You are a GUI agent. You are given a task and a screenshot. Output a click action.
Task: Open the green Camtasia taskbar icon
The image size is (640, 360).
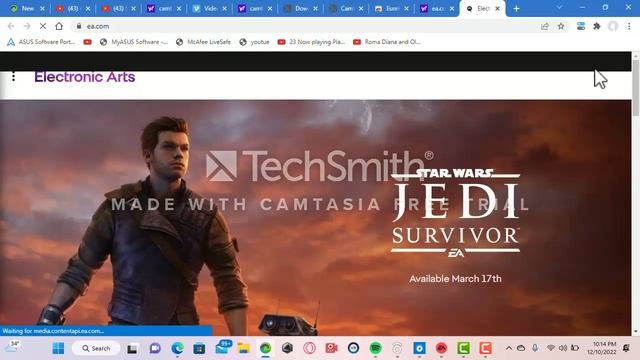[463, 348]
